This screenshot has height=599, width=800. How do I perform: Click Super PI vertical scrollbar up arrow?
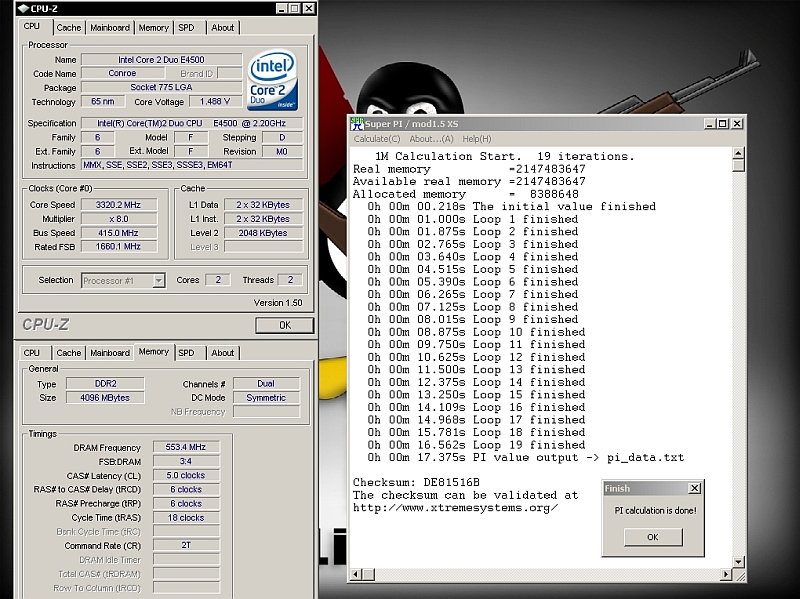[x=738, y=153]
